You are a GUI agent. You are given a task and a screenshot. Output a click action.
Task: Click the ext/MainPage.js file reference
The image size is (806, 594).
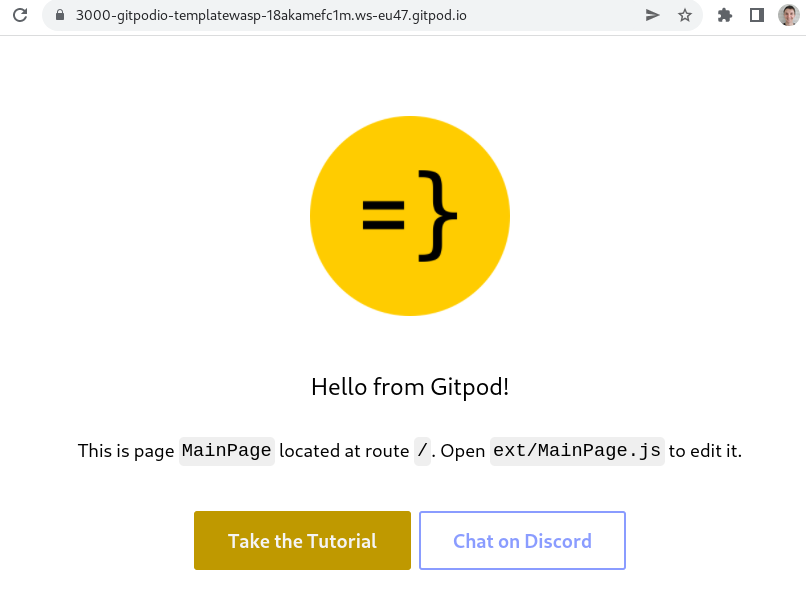coord(576,451)
